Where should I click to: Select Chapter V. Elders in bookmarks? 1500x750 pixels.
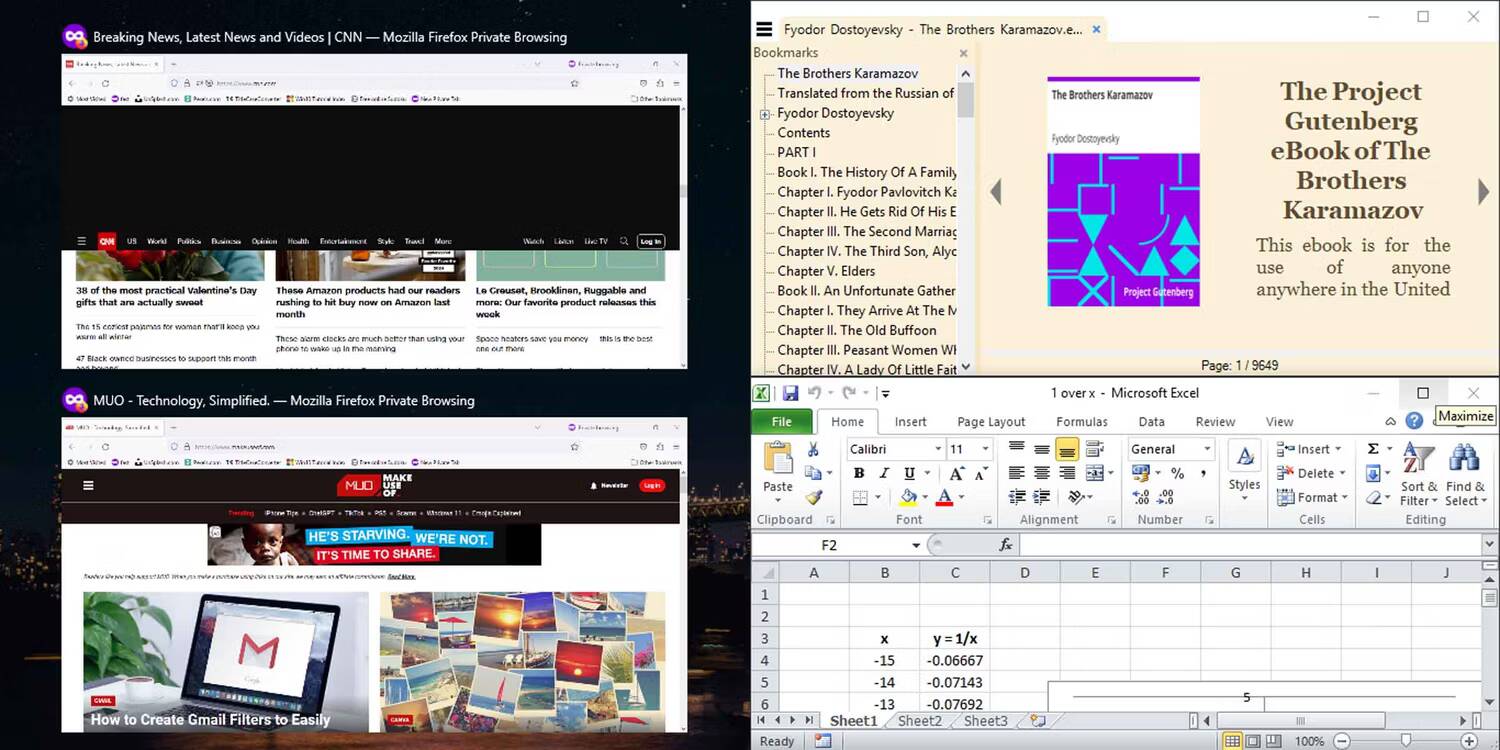[x=826, y=271]
